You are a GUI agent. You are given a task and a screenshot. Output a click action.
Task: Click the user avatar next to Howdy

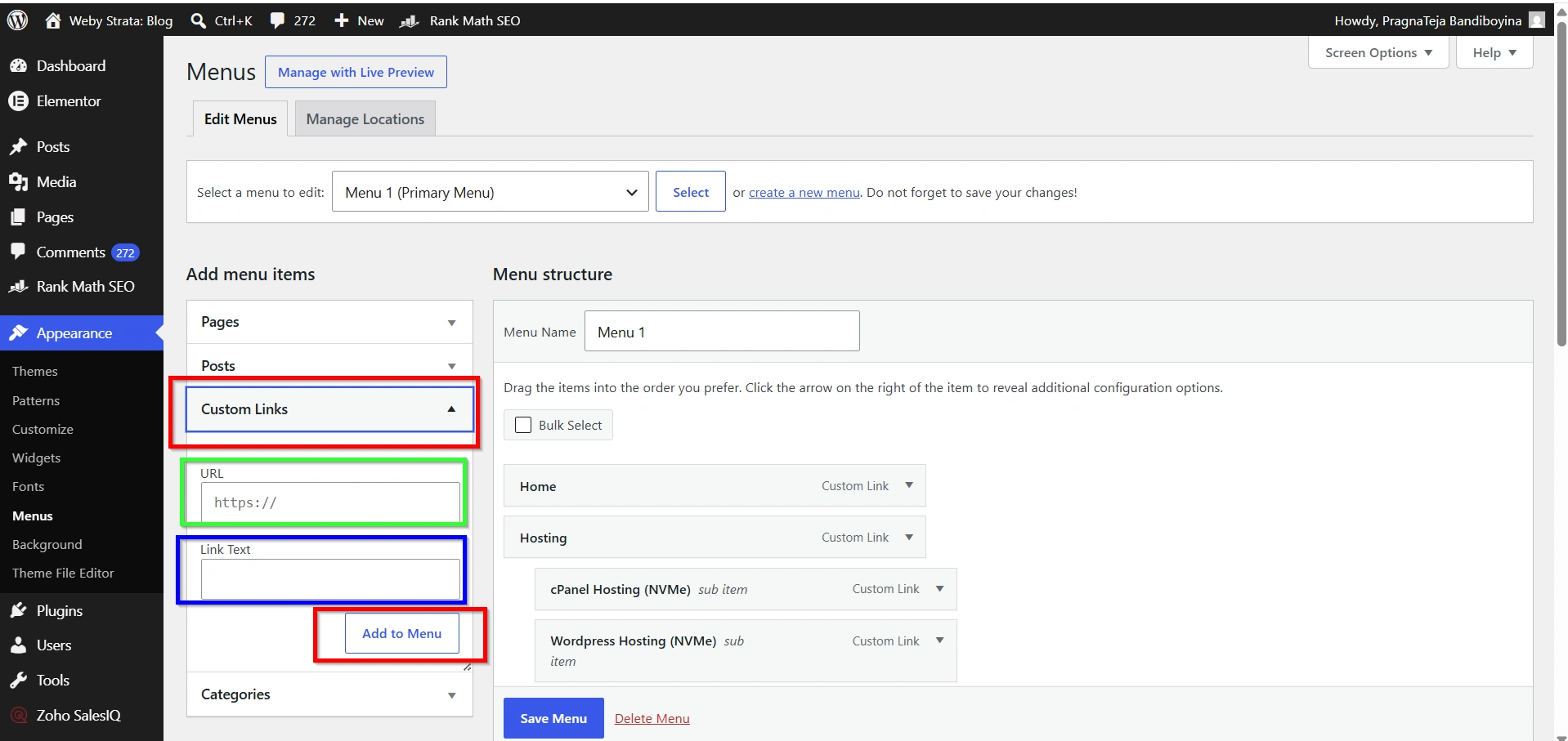1537,20
